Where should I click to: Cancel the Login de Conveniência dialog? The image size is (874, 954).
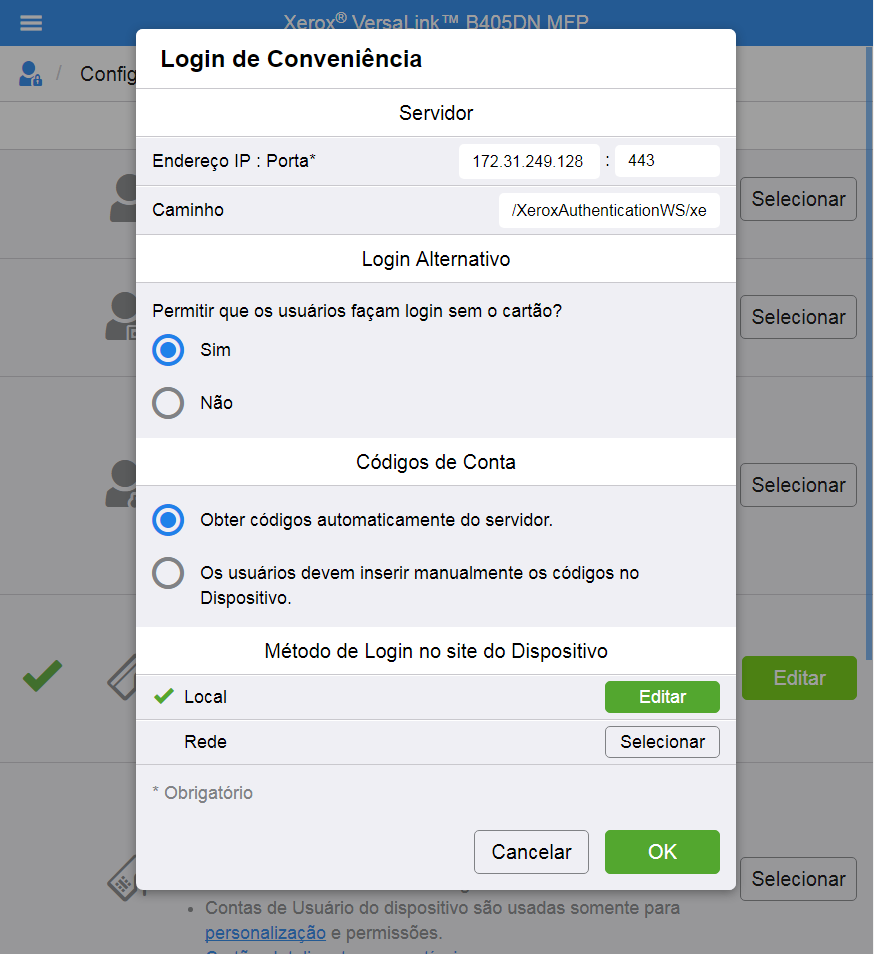pos(531,852)
